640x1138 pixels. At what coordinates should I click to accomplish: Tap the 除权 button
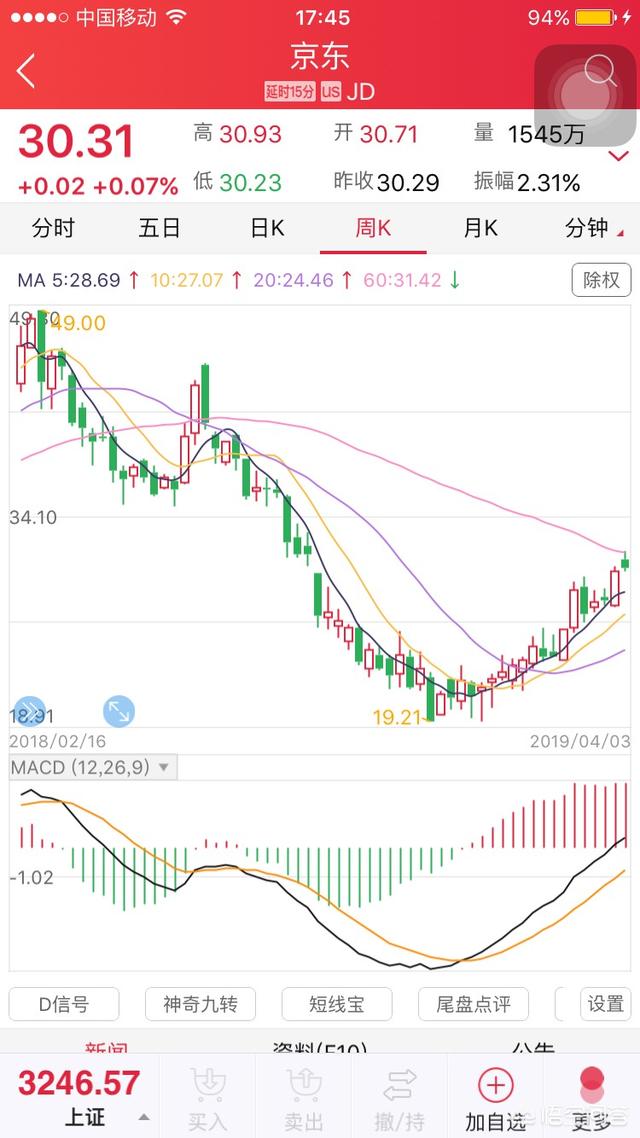click(602, 279)
